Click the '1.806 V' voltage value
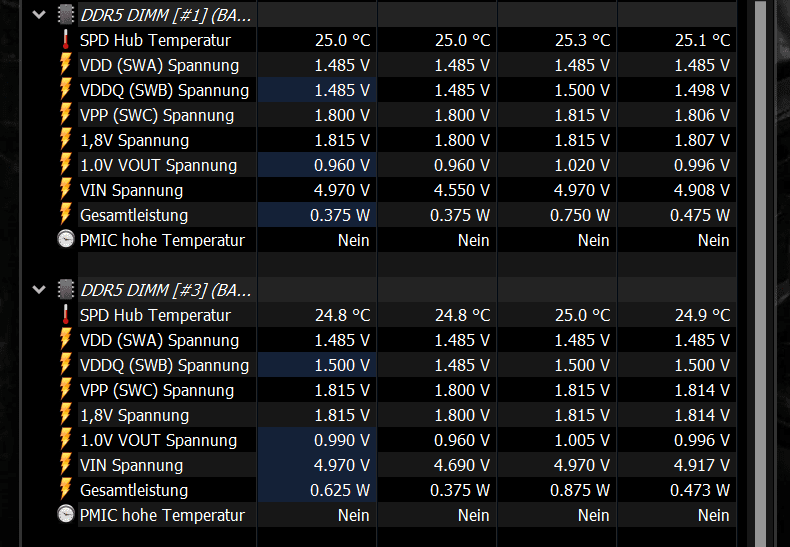Viewport: 790px width, 547px height. click(x=702, y=115)
